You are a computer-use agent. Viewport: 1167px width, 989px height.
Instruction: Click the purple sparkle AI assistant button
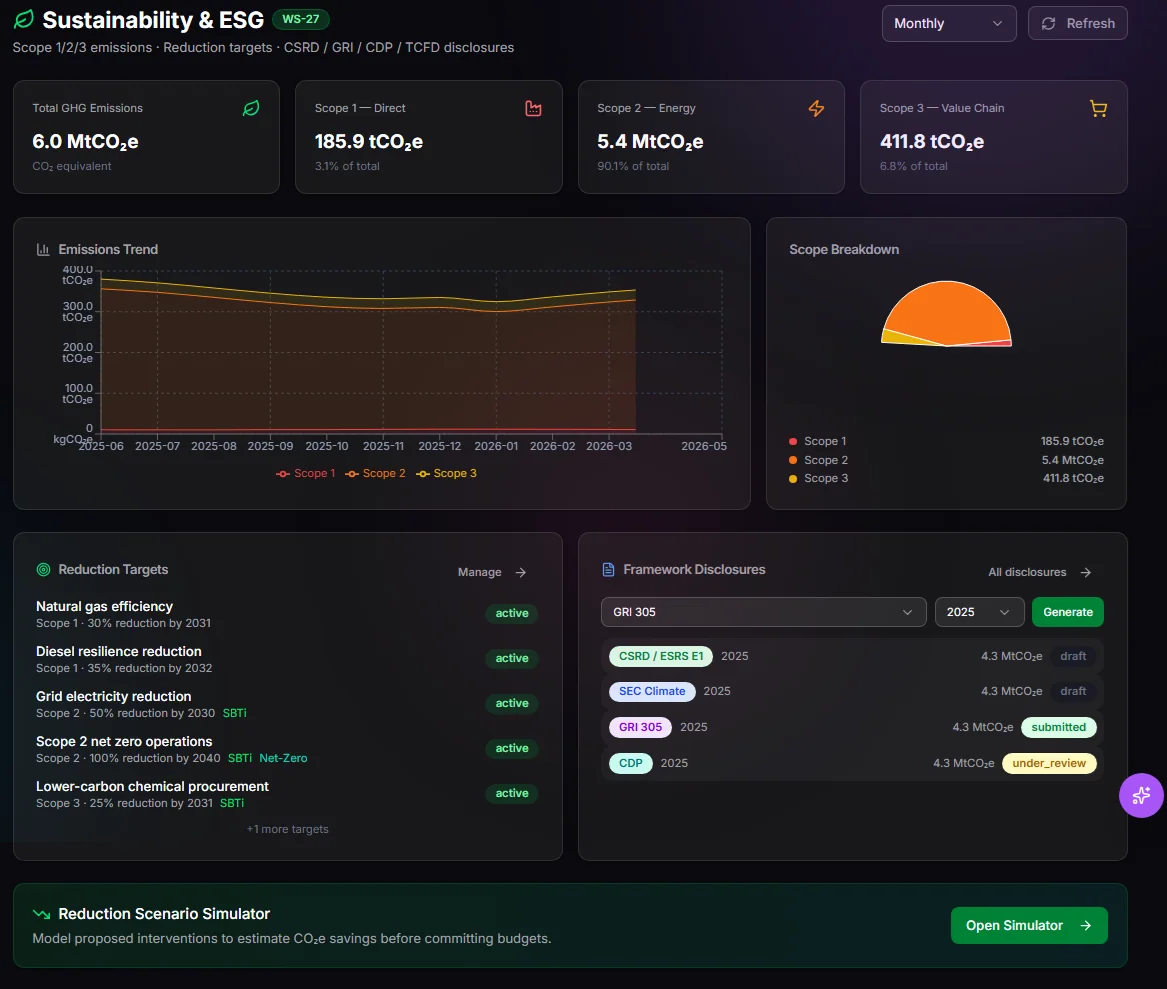(x=1141, y=796)
